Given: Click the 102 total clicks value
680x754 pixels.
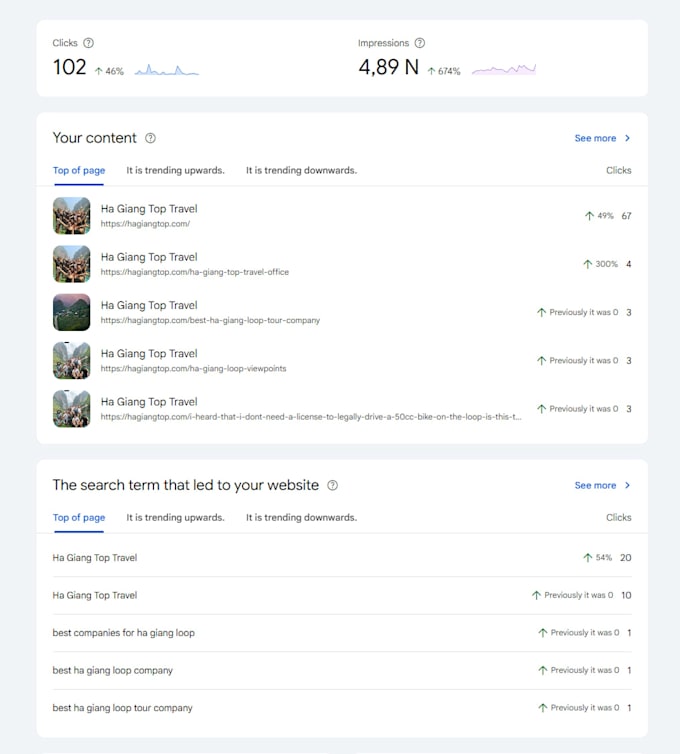Looking at the screenshot, I should pos(70,67).
